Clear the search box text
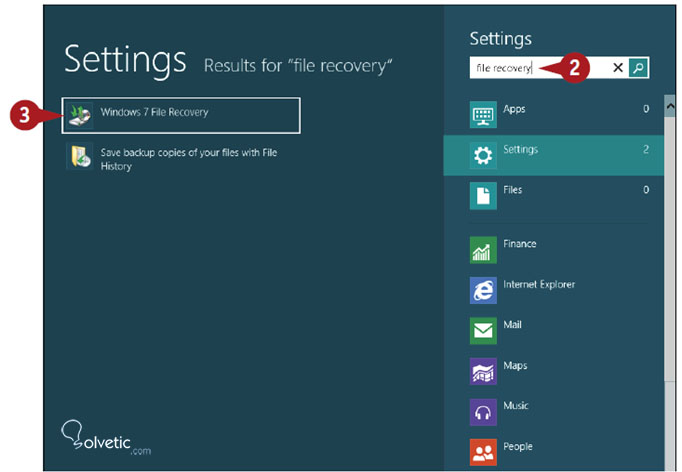Image resolution: width=682 pixels, height=472 pixels. point(618,67)
